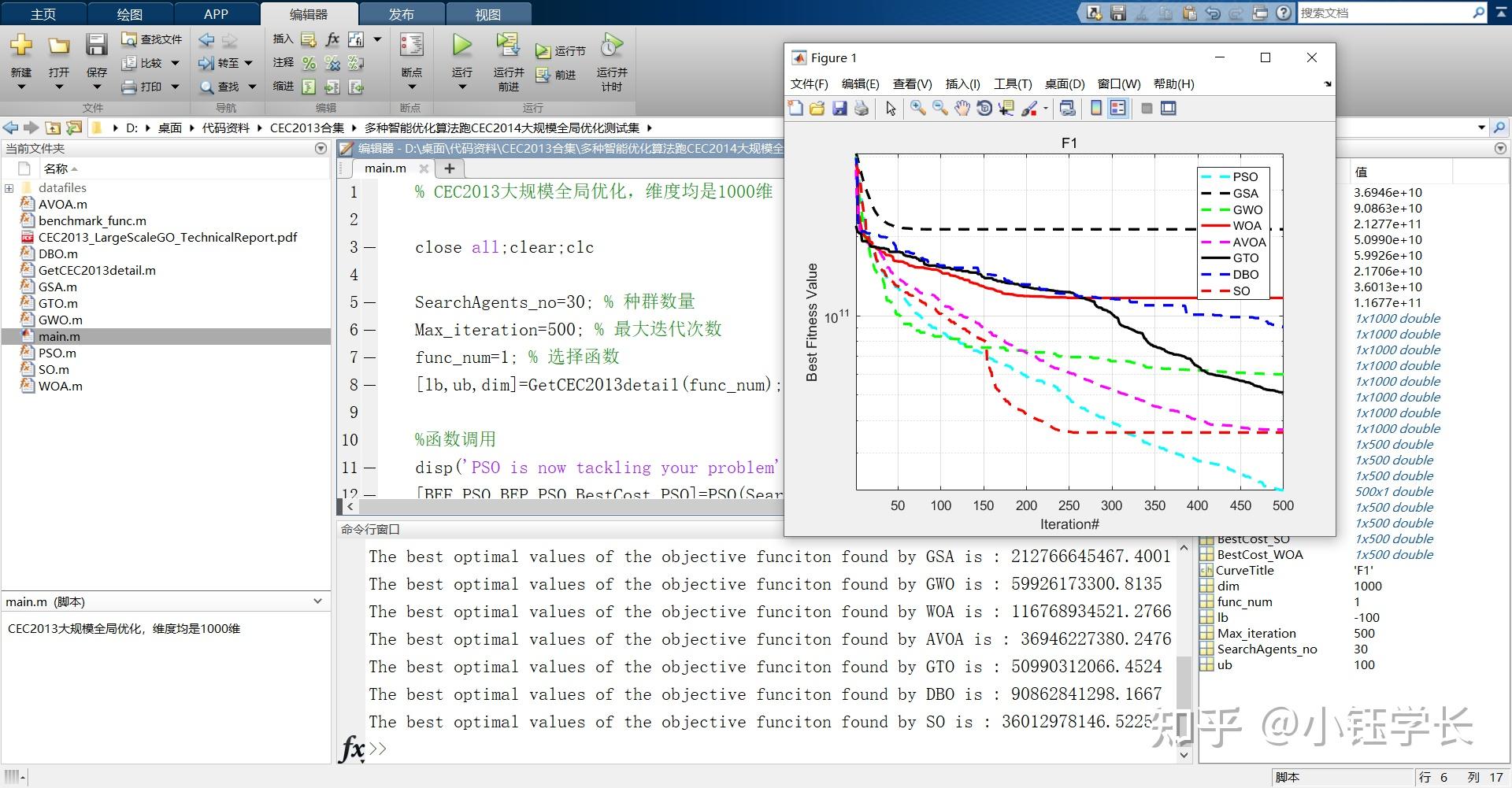Click the Insert Function fx icon
1512x788 pixels.
tap(333, 39)
